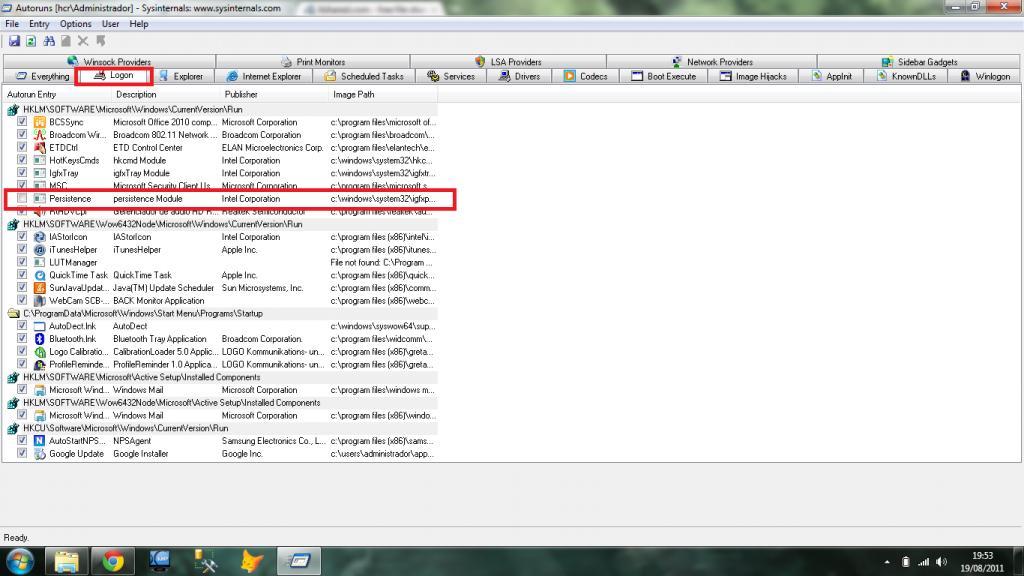Click the Jump to entry toolbar icon
Screen dimensions: 1024x576
101,41
